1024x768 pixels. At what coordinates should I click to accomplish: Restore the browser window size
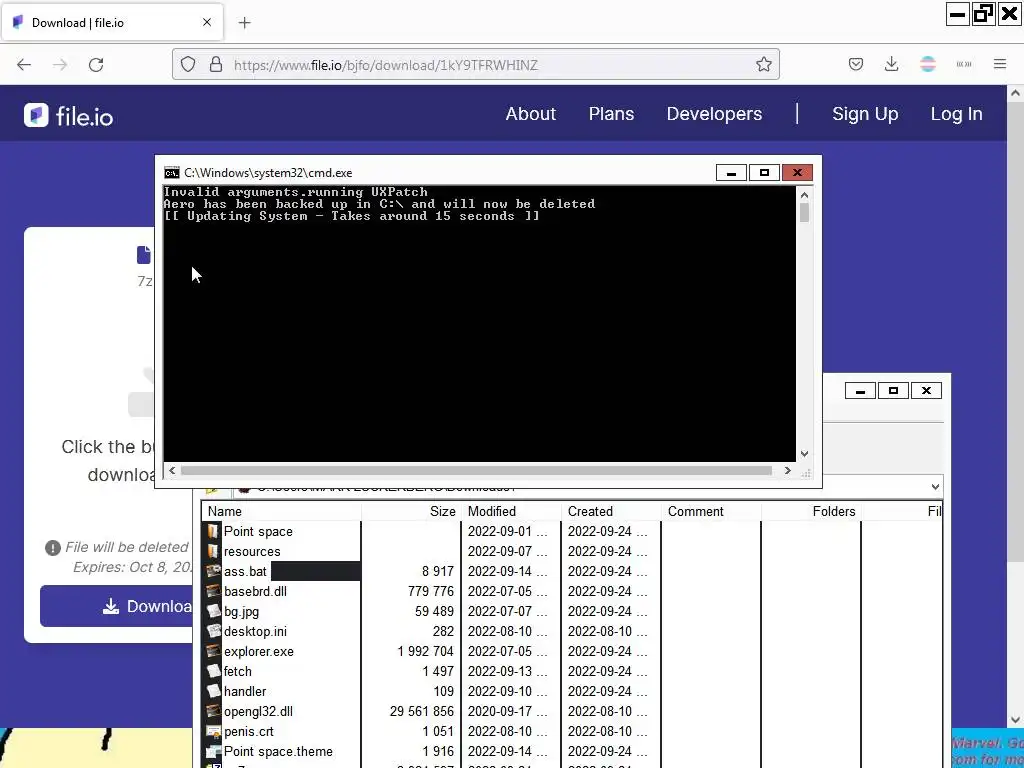983,14
